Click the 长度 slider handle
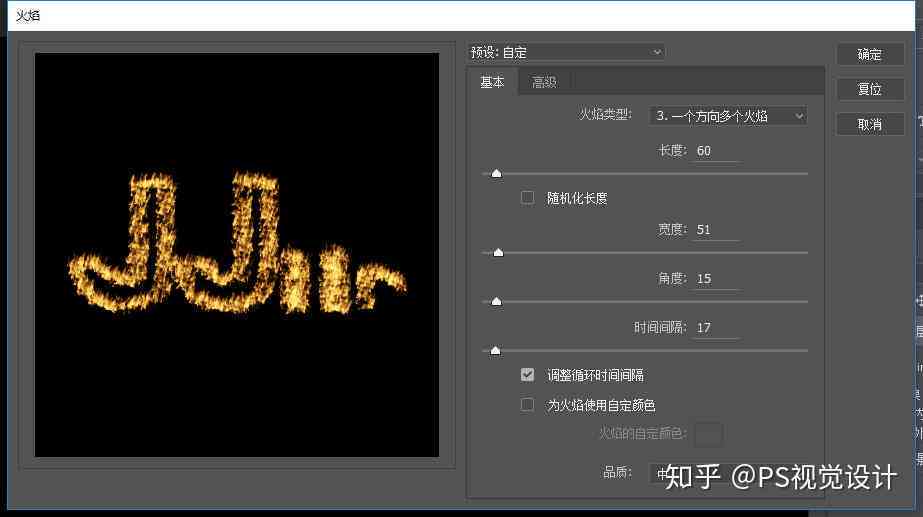923x517 pixels. (496, 174)
